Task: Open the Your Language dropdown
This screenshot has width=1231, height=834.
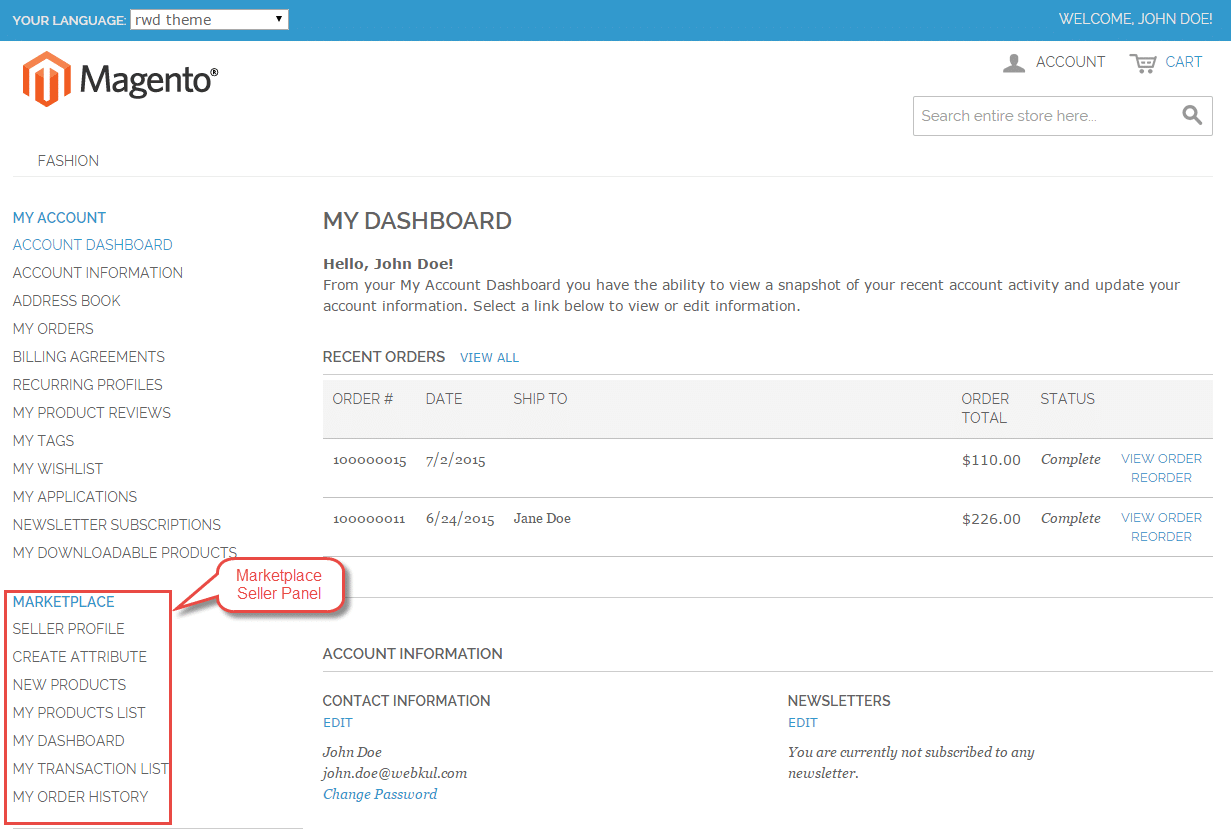Action: [x=209, y=20]
